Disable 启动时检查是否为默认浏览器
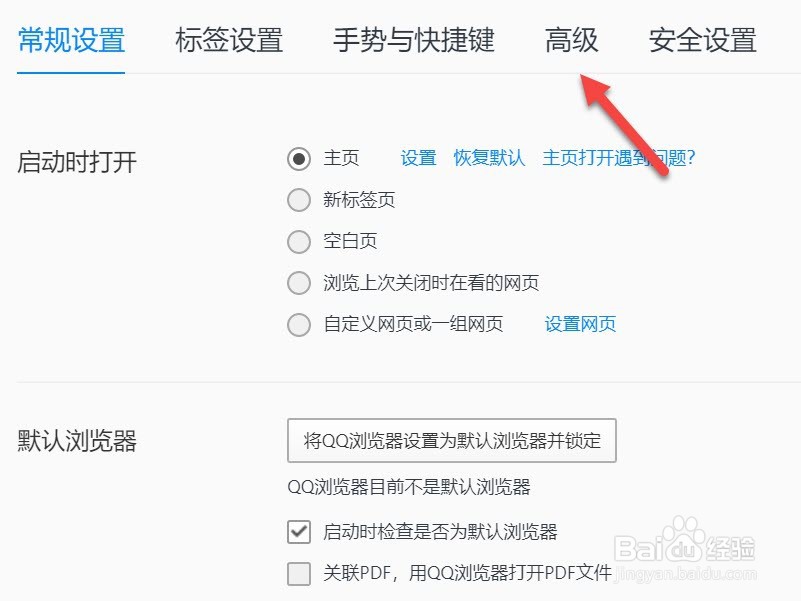Viewport: 801px width, 601px height. tap(298, 532)
